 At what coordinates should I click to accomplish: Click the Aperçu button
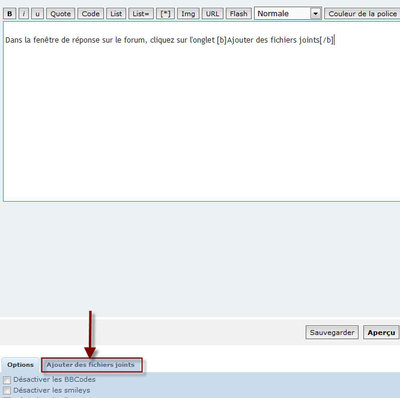point(381,332)
